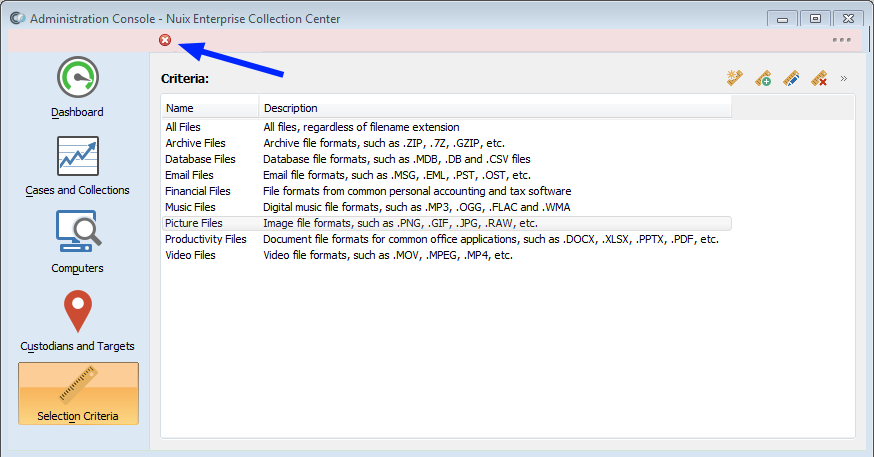
Task: Open the Computers section
Action: point(77,242)
